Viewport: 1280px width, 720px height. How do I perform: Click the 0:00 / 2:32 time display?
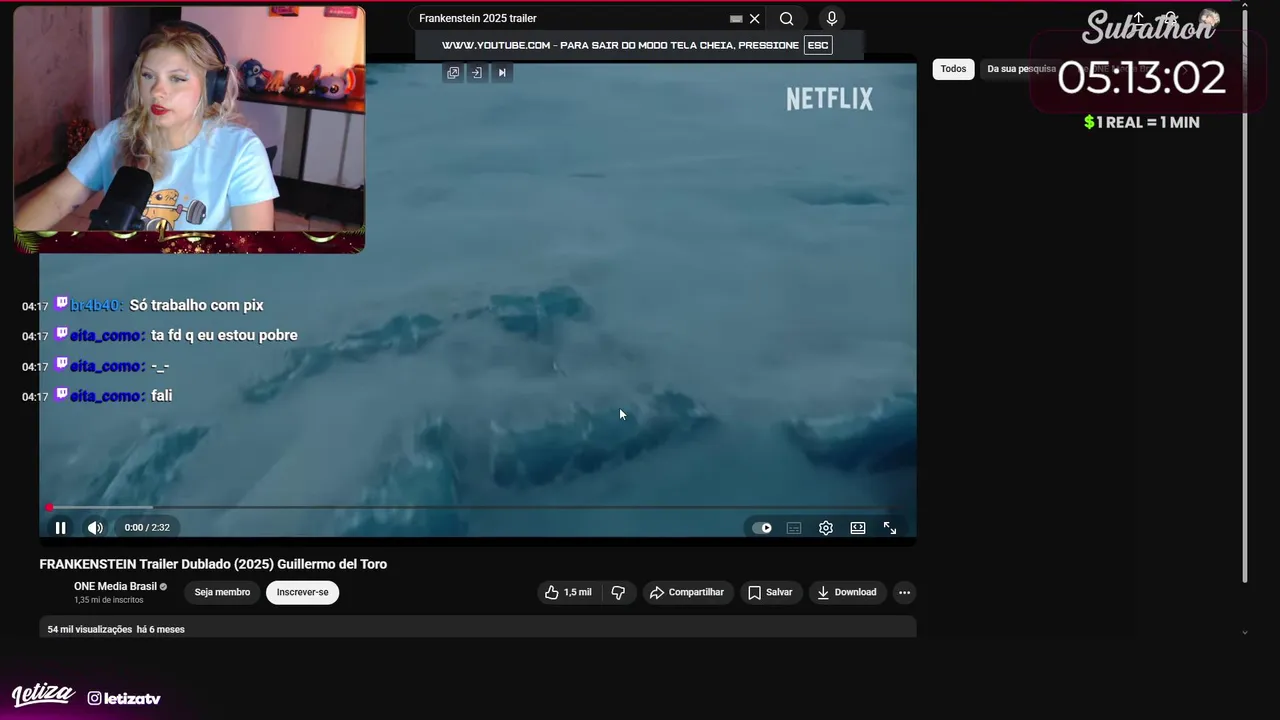coord(147,528)
